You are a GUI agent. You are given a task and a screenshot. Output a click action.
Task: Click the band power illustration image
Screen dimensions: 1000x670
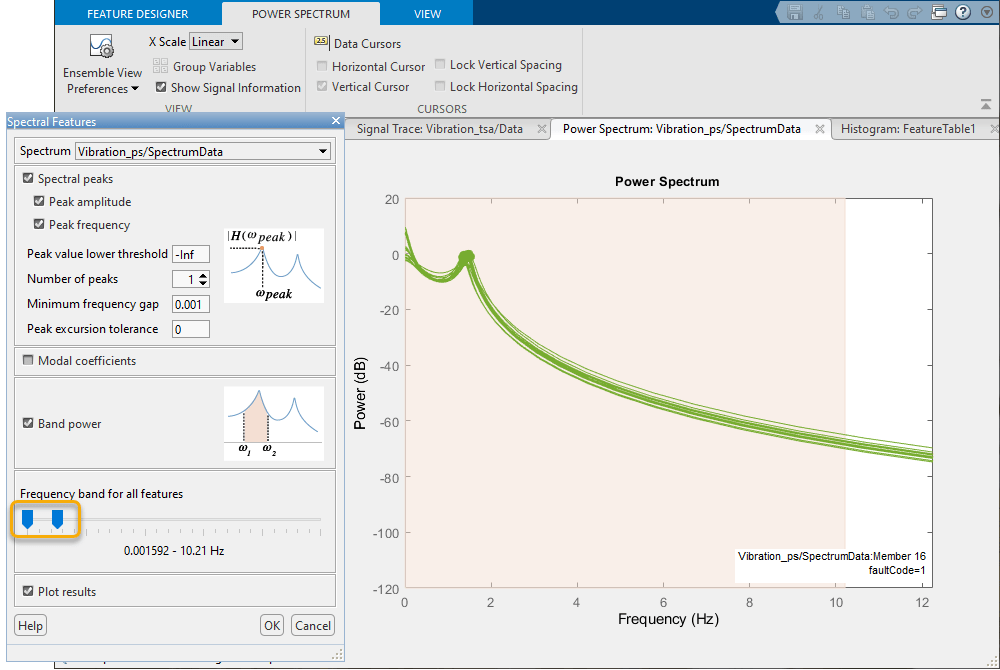[x=274, y=423]
